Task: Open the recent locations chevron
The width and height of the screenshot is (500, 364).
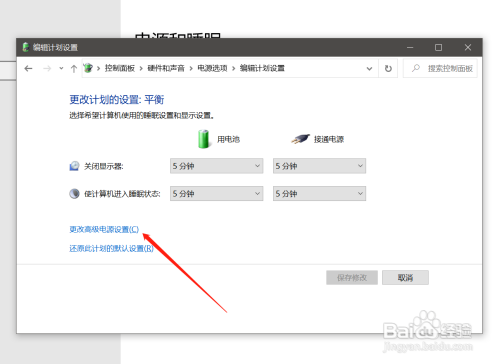Action: (x=61, y=69)
